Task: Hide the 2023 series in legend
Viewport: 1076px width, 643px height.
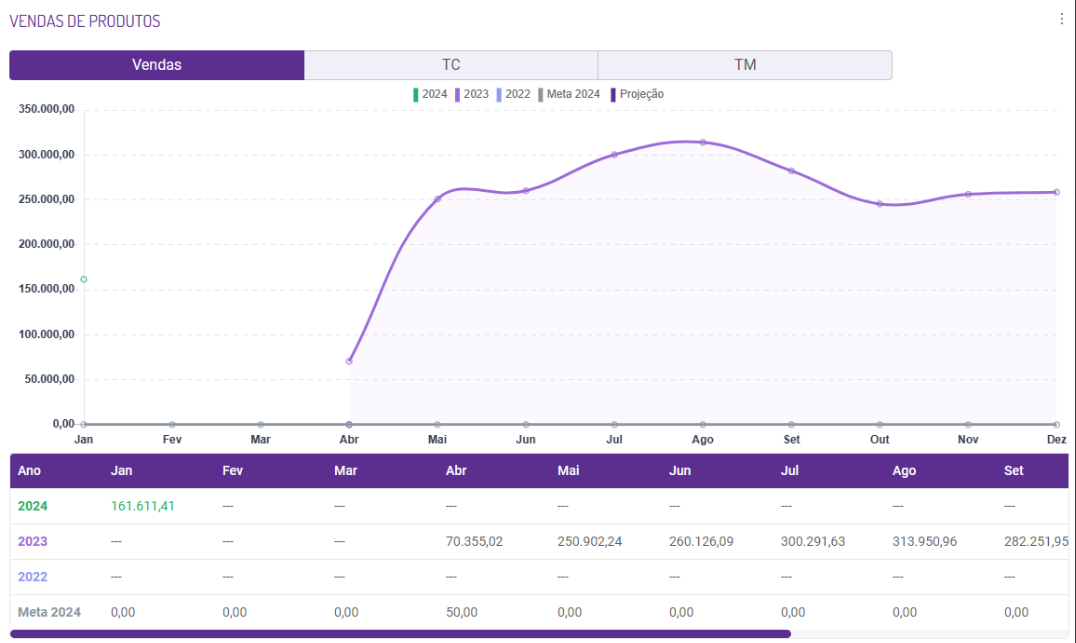Action: click(472, 94)
